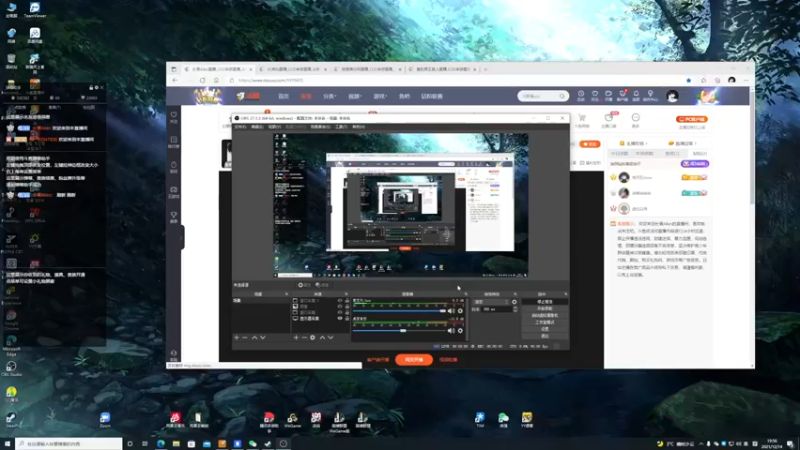This screenshot has height=450, width=800.
Task: Pop out the Scenes dock panel
Action: pos(287,294)
